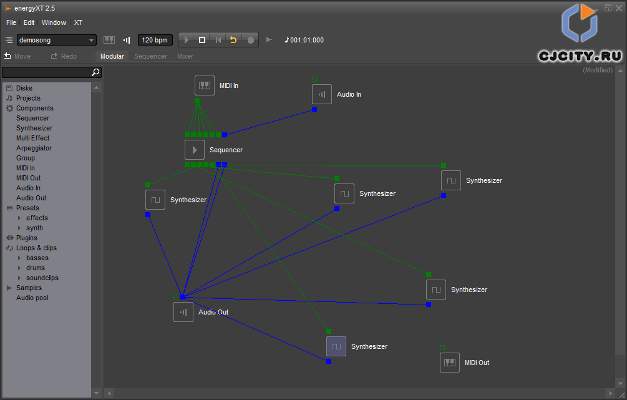Select the Sequencer component in the browser list
Screen dimensions: 627x400
coord(32,118)
